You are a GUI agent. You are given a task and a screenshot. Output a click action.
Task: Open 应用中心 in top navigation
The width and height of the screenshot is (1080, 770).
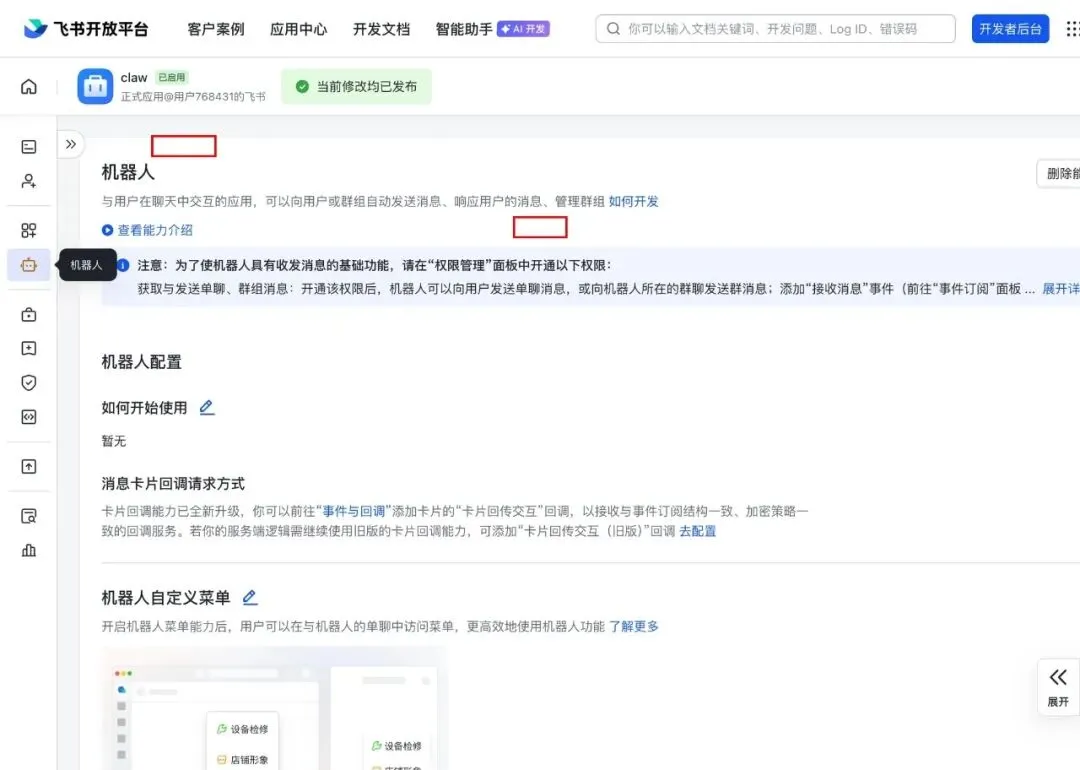298,29
